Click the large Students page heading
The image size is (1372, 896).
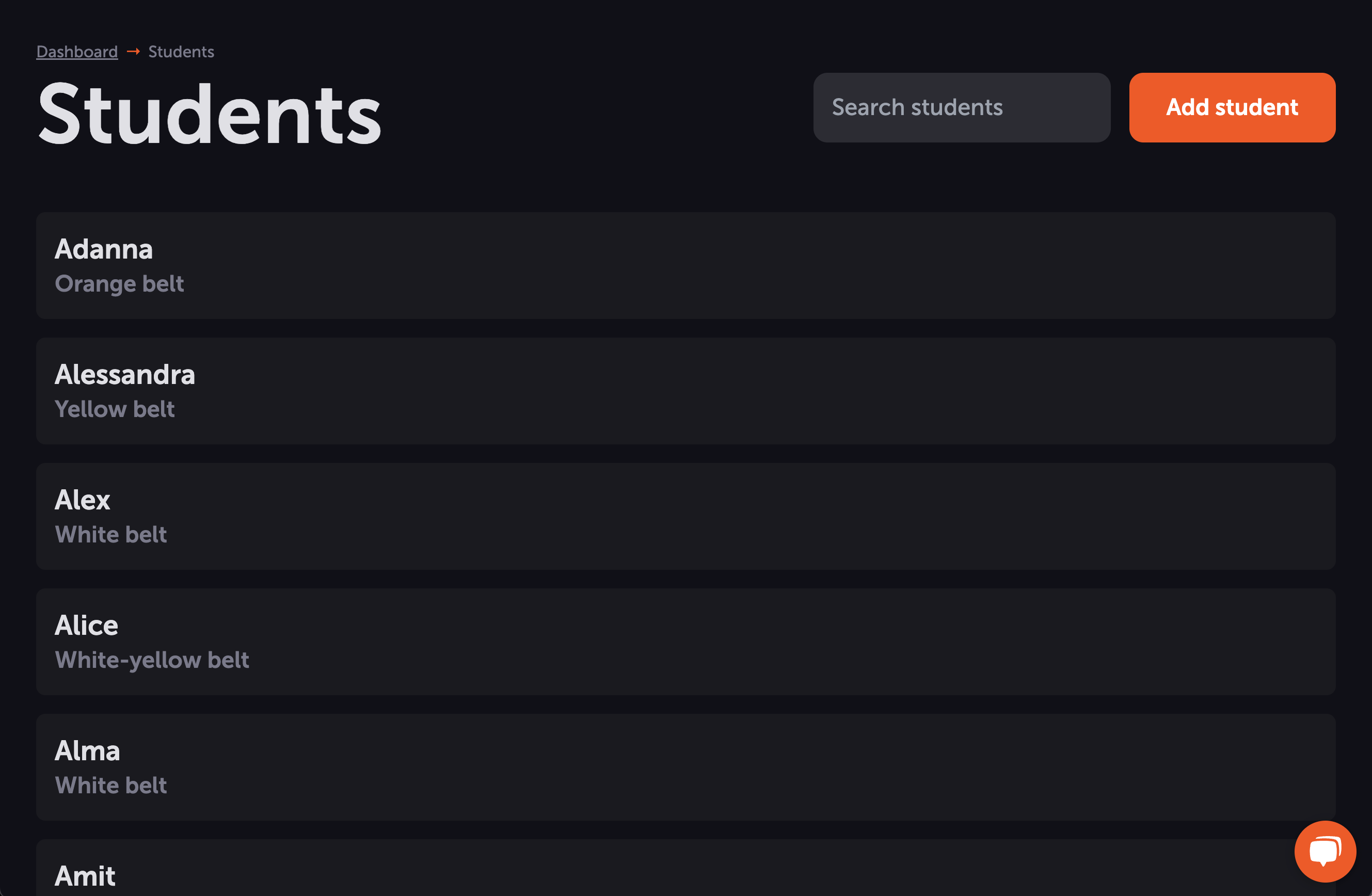tap(209, 114)
